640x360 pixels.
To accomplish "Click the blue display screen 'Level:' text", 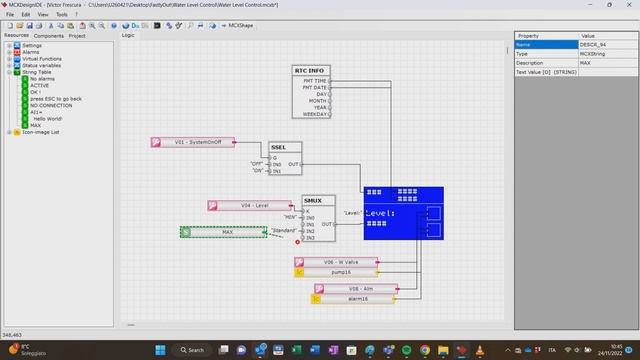I will [x=380, y=213].
